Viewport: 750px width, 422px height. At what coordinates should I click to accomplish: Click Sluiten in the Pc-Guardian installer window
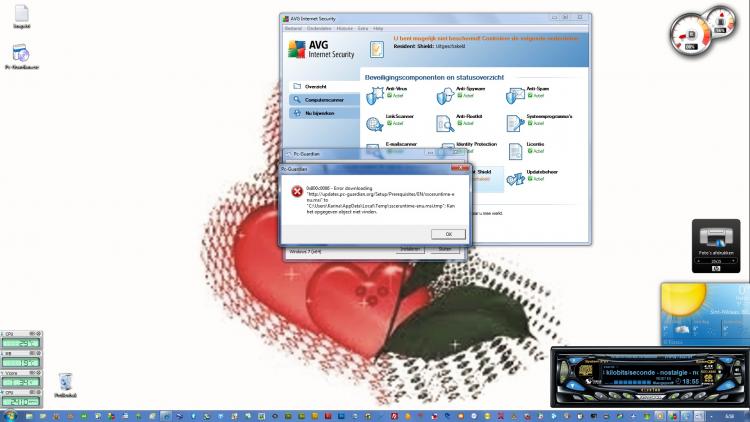(444, 249)
